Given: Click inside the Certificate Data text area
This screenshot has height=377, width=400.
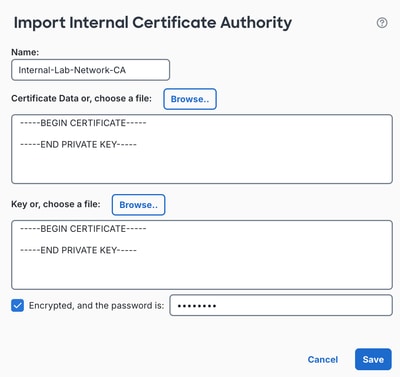Looking at the screenshot, I should click(202, 149).
